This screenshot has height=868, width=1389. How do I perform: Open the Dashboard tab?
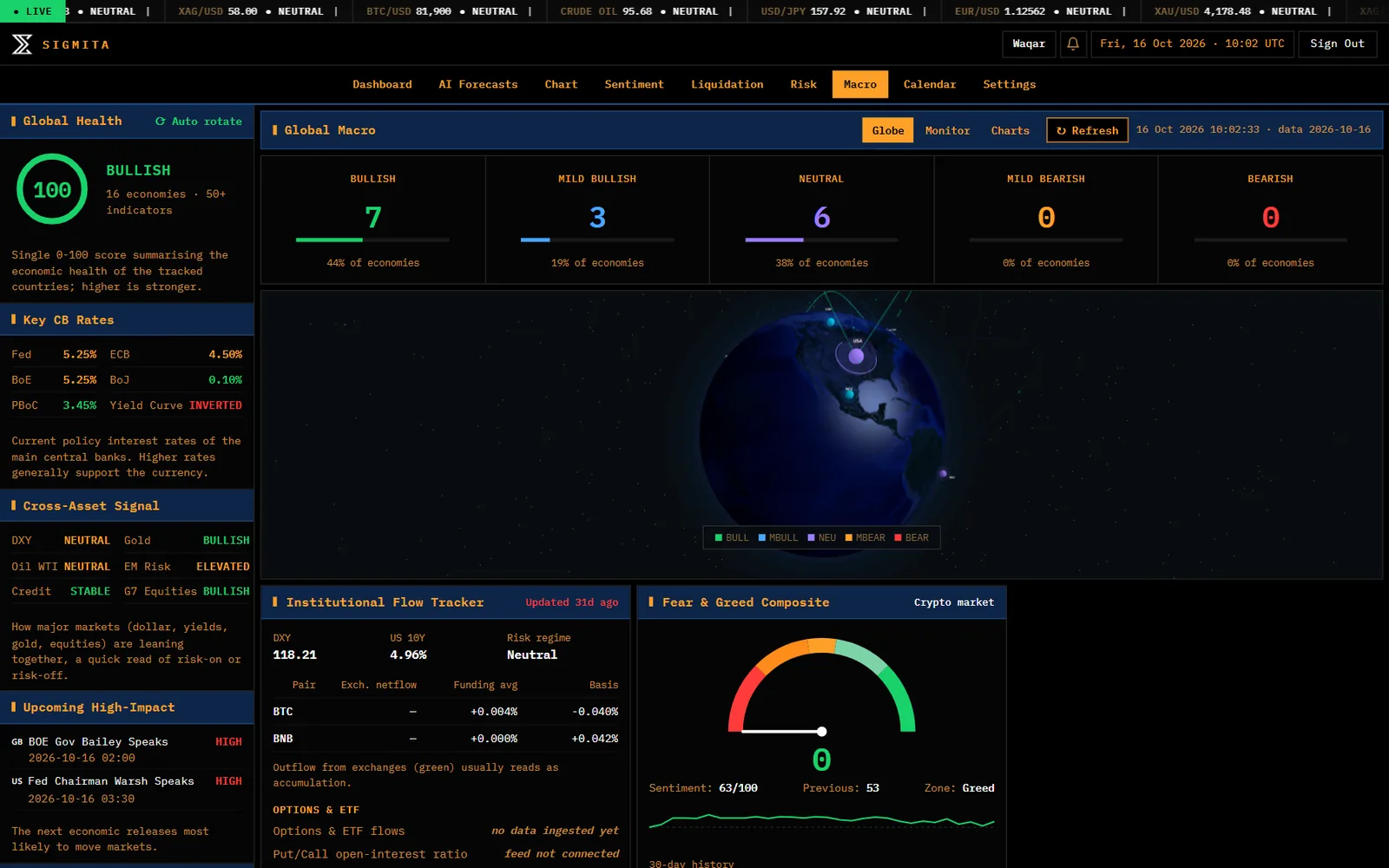point(382,84)
